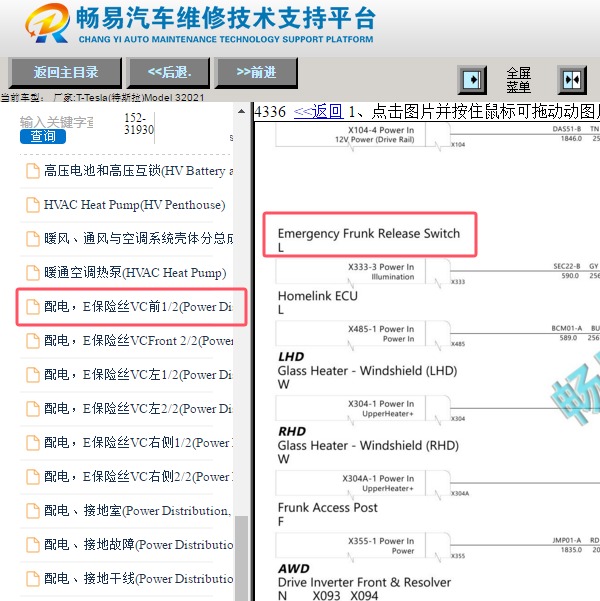
Task: Click Glass Heater - Windshield (LHD) label
Action: pyautogui.click(x=367, y=371)
